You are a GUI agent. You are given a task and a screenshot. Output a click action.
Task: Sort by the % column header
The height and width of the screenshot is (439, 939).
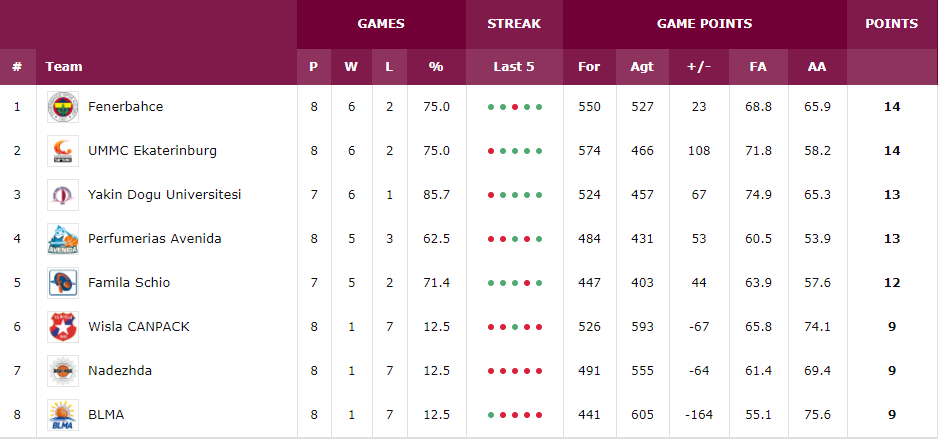tap(436, 66)
